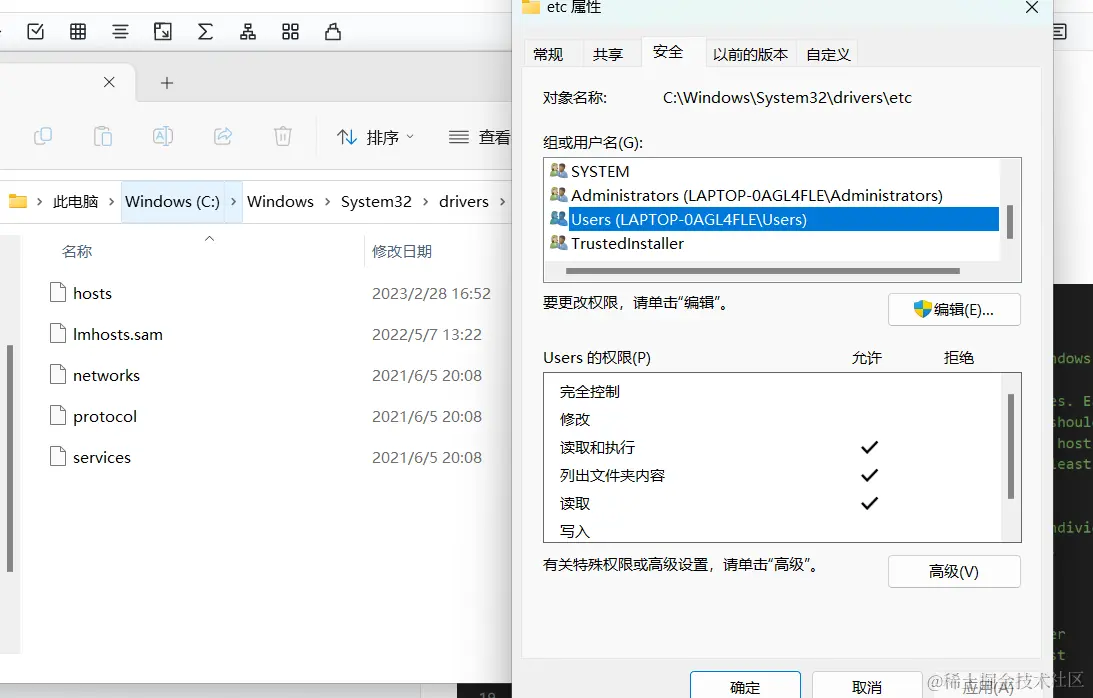The image size is (1093, 698).
Task: Add a new Explorer tab
Action: pyautogui.click(x=167, y=83)
